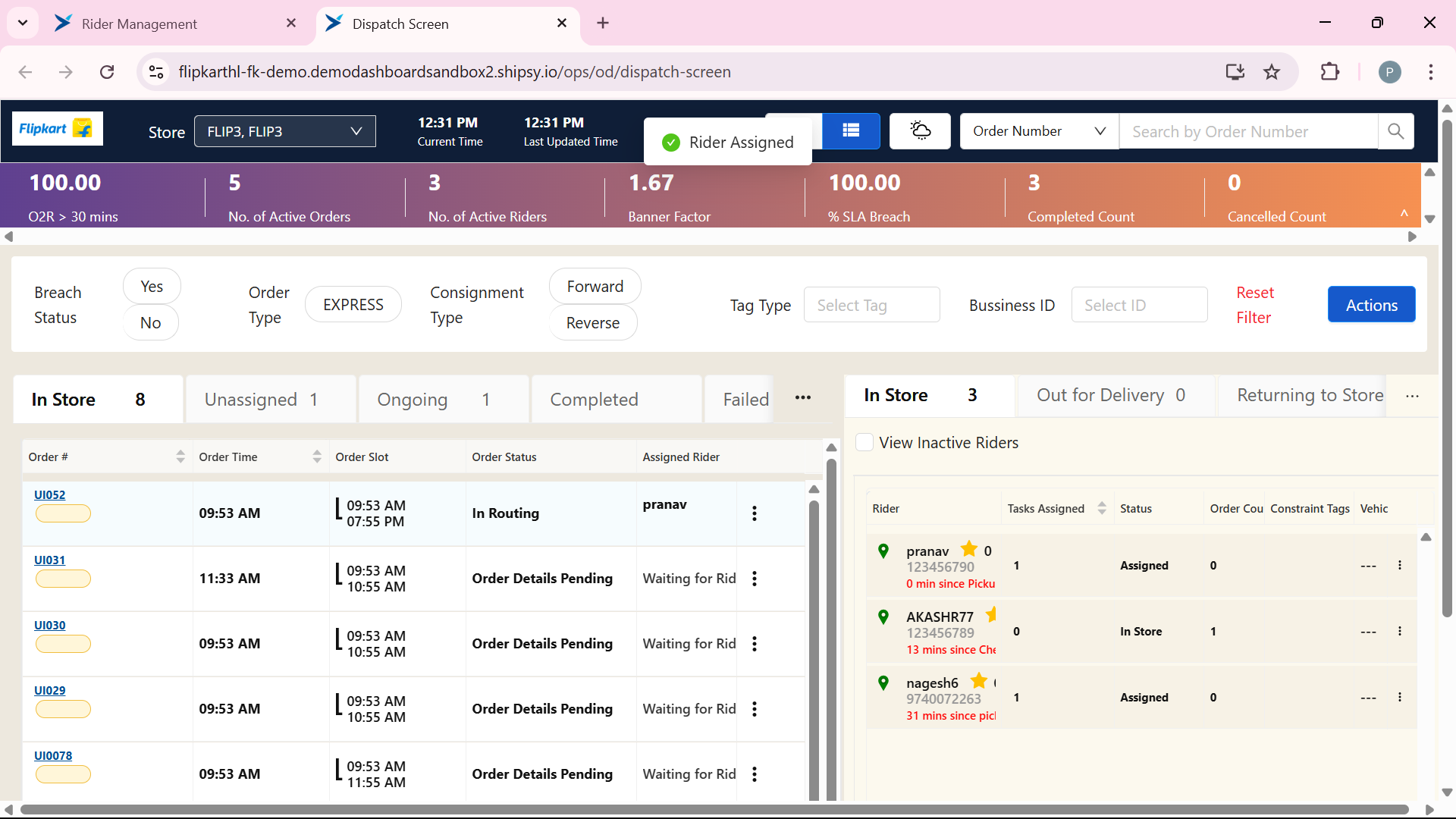1456x819 pixels.
Task: Click location pin for rider AKASHR77
Action: [x=883, y=617]
